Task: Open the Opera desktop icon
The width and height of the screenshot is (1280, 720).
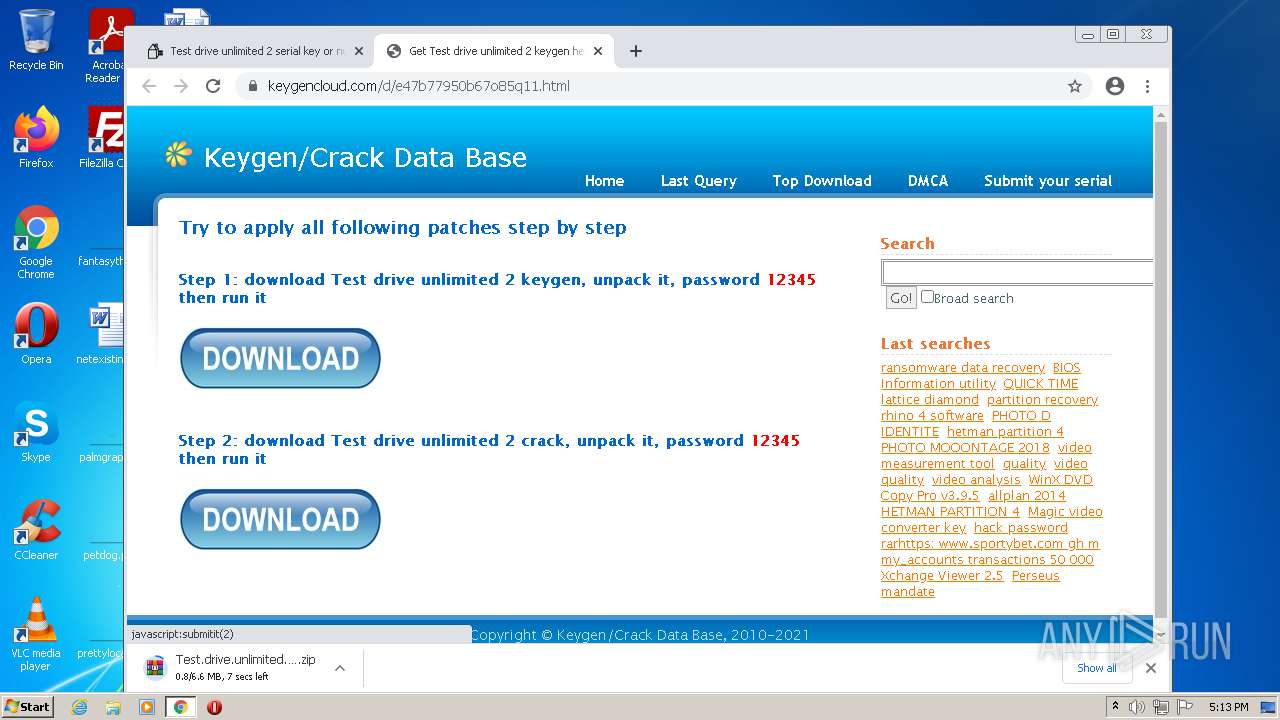Action: tap(36, 334)
